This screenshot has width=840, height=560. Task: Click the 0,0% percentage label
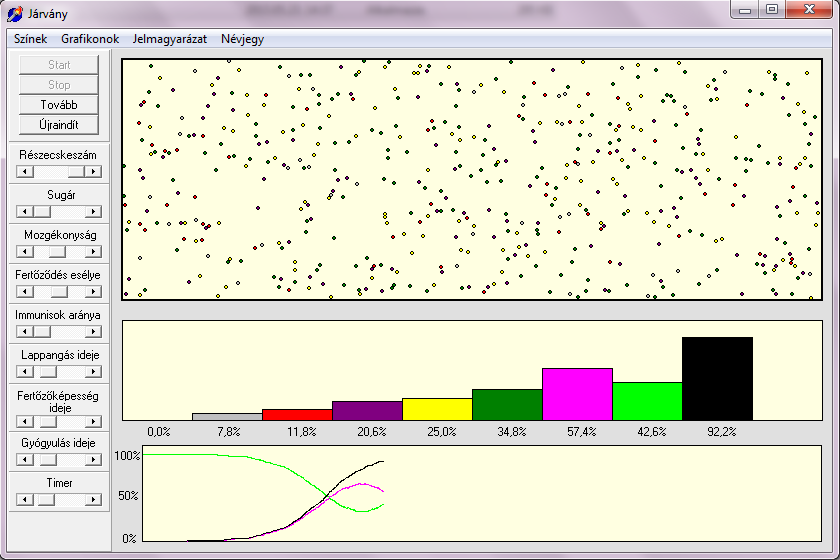click(x=159, y=432)
